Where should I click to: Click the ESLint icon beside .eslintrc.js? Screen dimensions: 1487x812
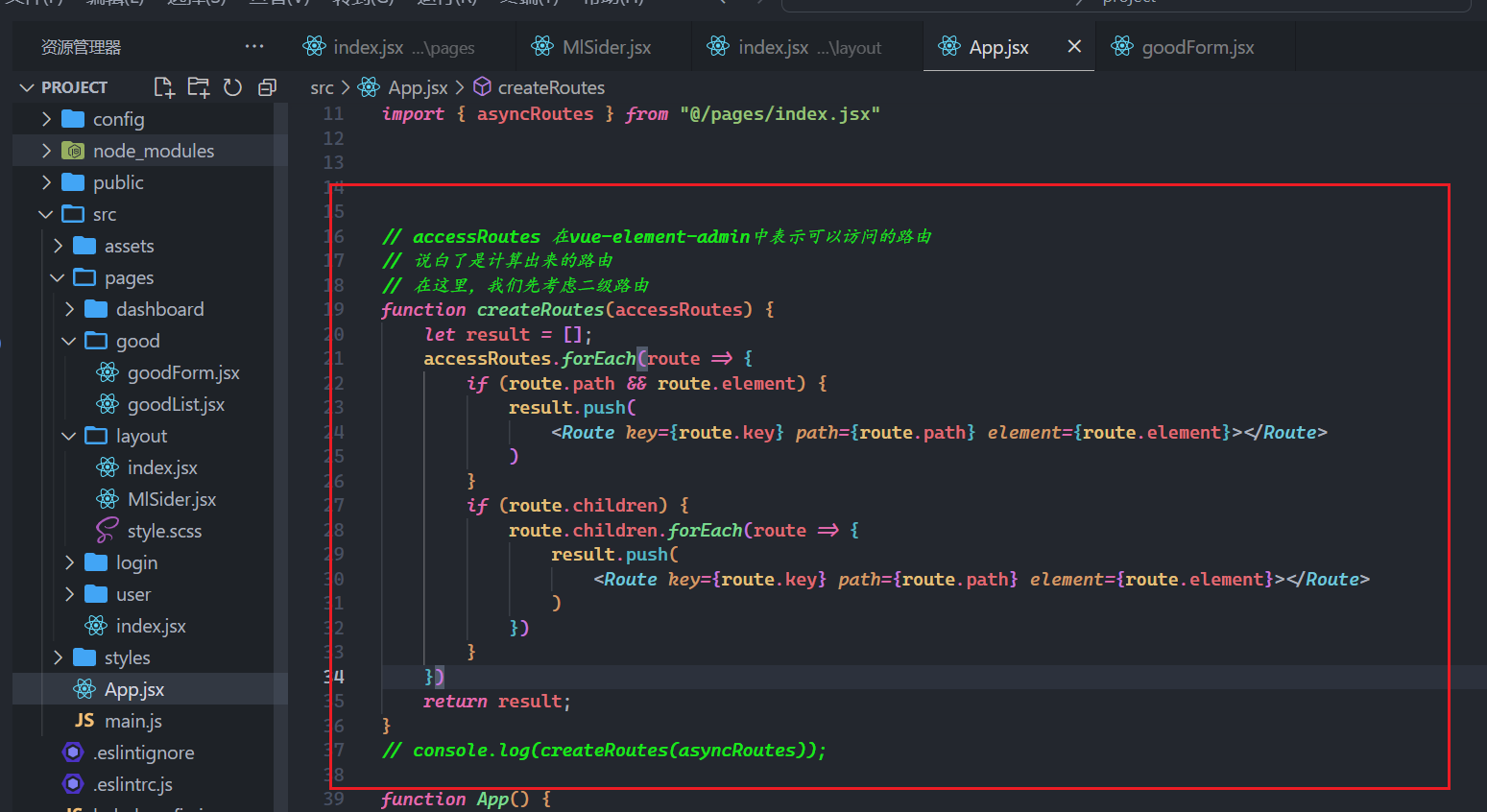[x=73, y=784]
